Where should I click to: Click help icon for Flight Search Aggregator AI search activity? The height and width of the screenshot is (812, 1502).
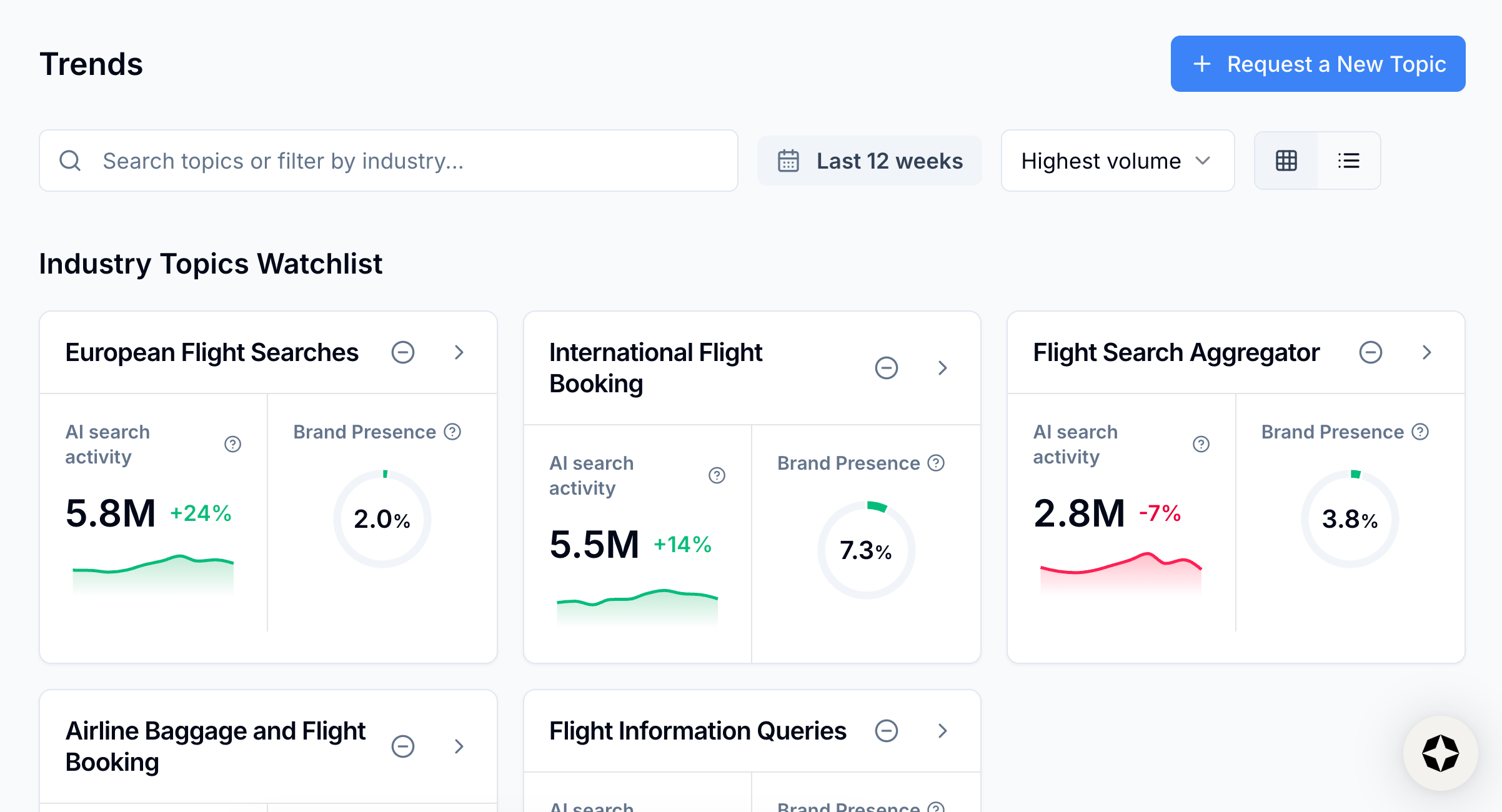[1201, 444]
